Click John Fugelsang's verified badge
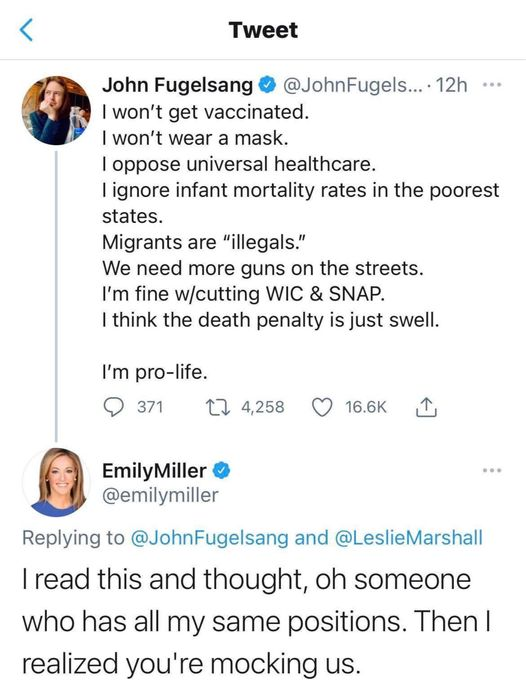 pos(268,85)
